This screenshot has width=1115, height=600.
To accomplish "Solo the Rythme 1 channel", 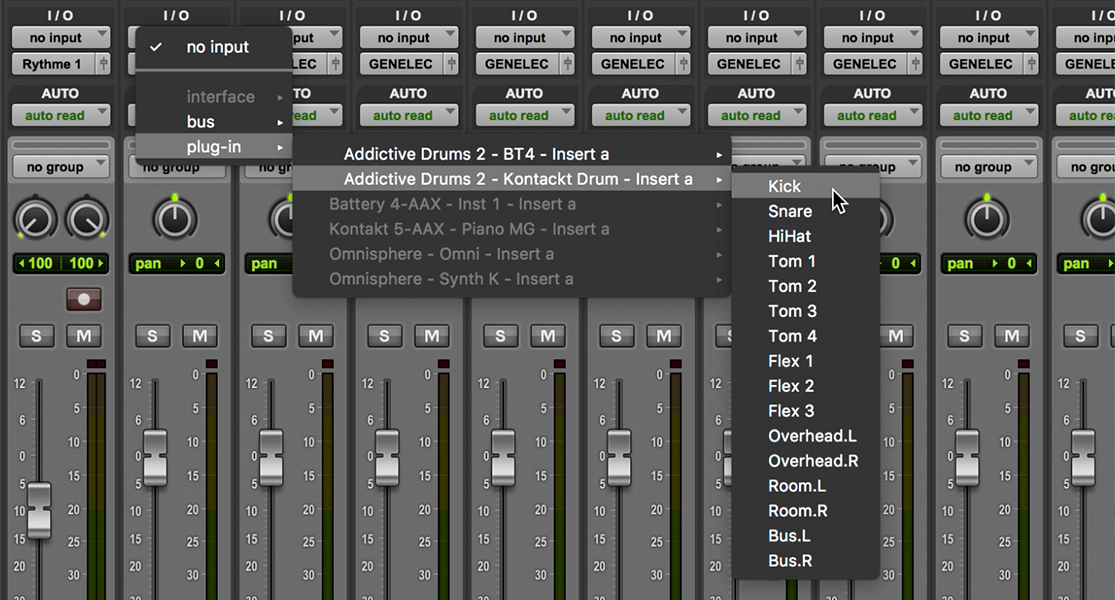I will pyautogui.click(x=36, y=336).
